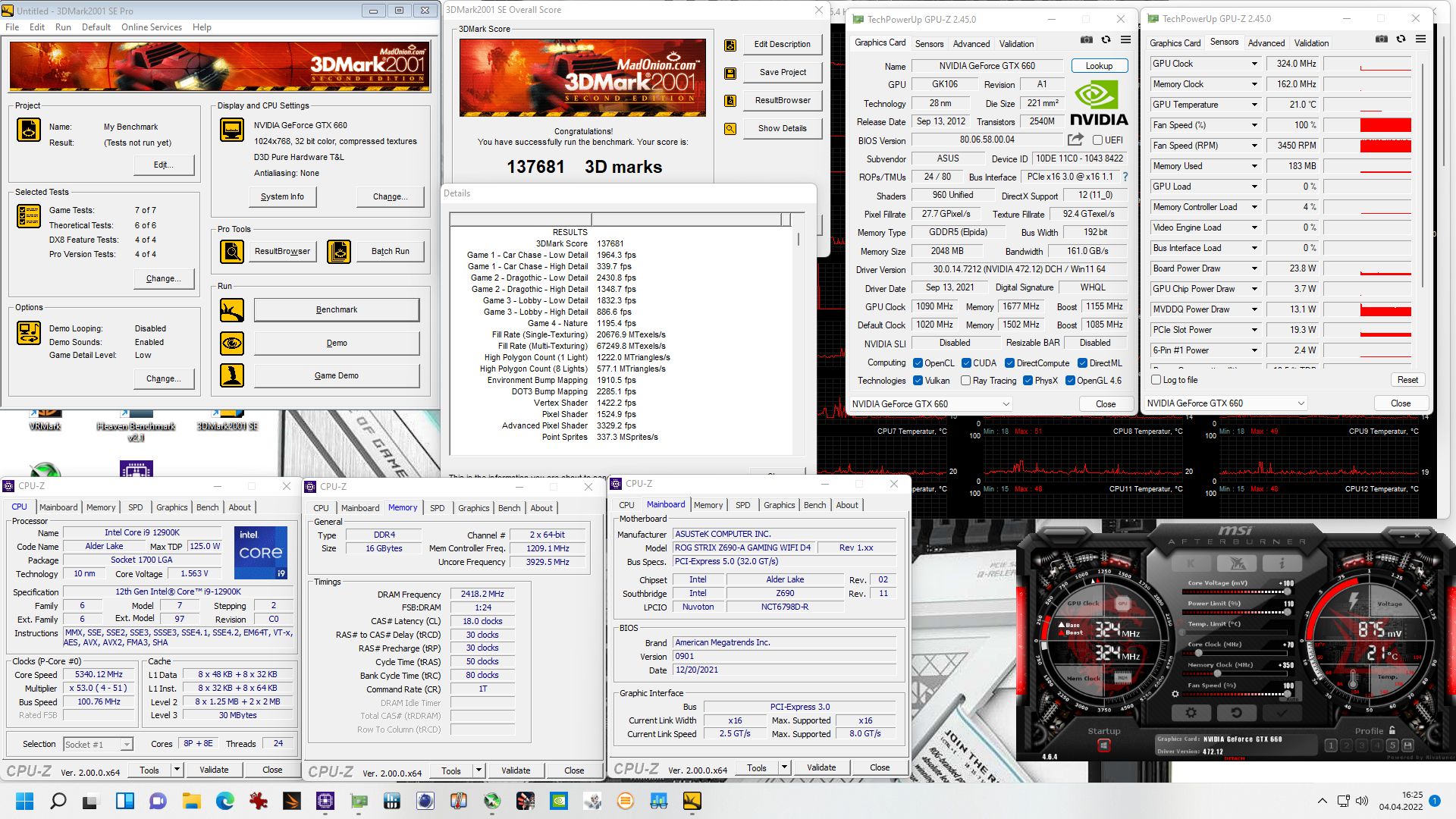Click the Afterburner apply checkmark button
Screen dimensions: 1456x819
click(1282, 713)
